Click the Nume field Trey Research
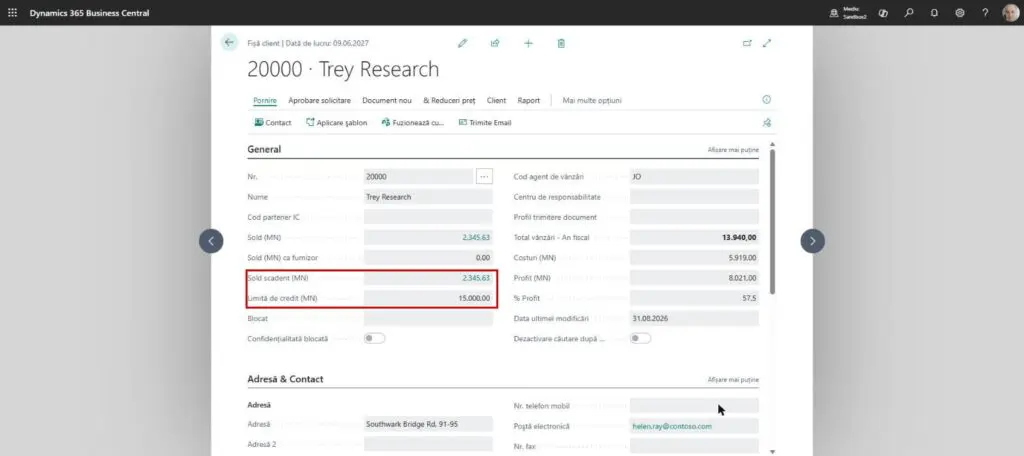This screenshot has height=456, width=1024. 428,197
